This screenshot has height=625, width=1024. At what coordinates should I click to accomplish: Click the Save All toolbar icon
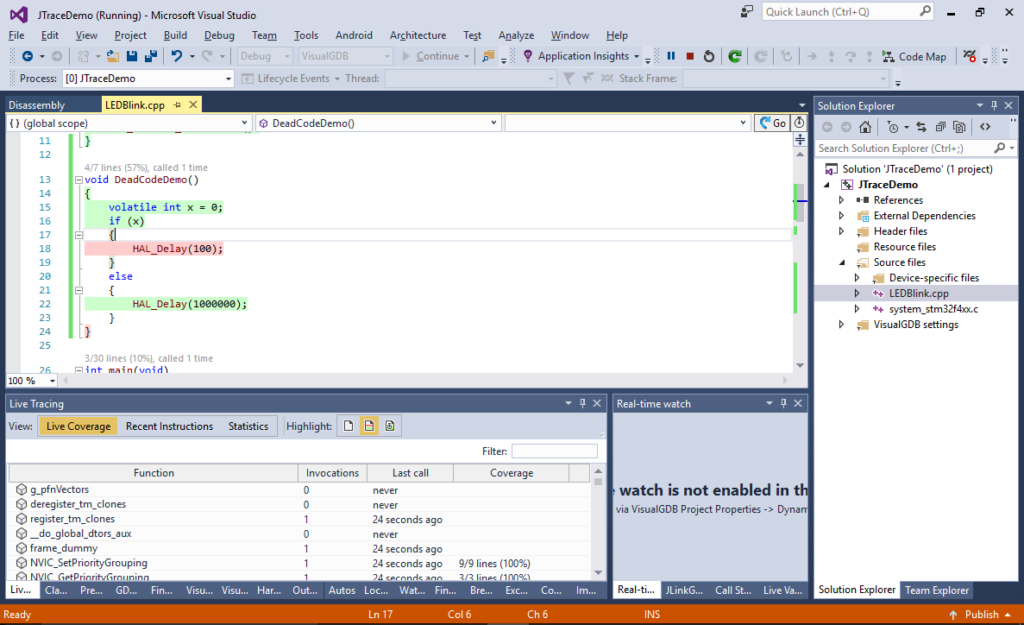[x=151, y=56]
